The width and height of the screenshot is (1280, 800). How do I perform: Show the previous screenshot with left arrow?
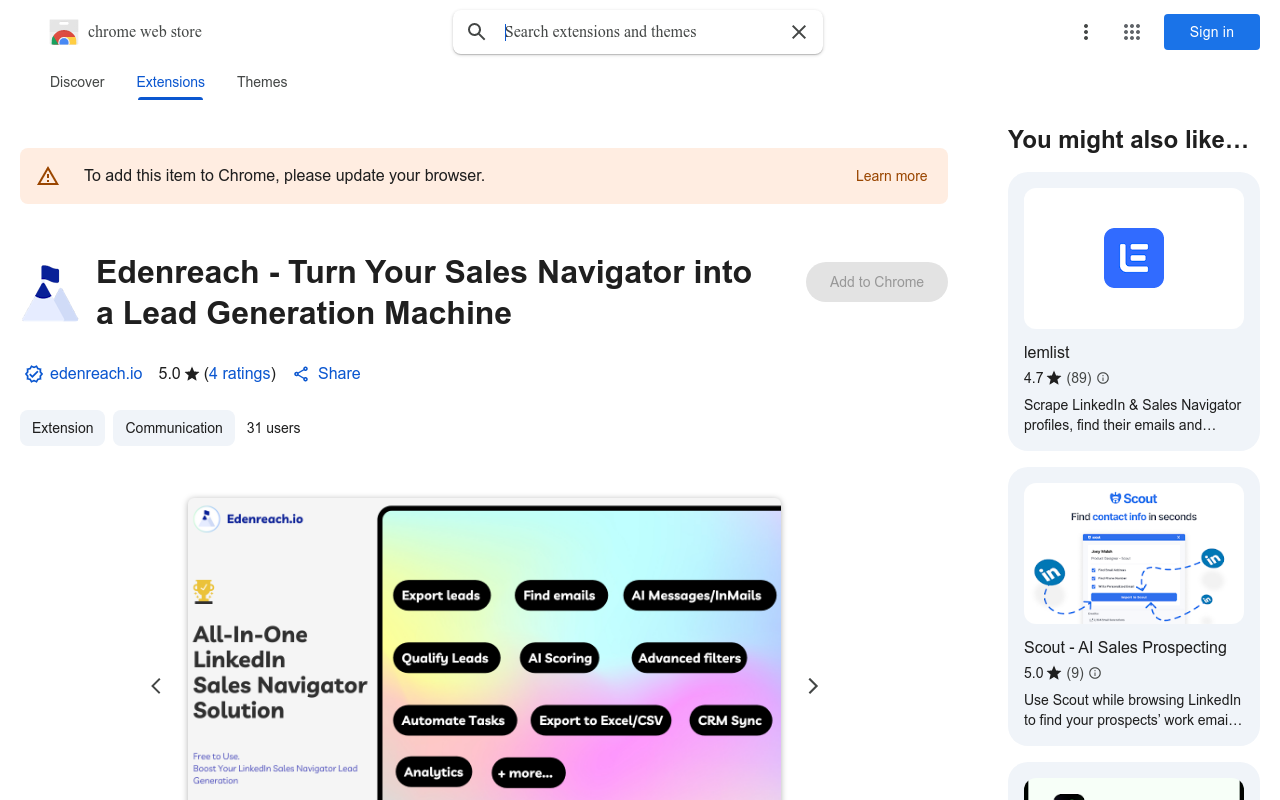(156, 686)
